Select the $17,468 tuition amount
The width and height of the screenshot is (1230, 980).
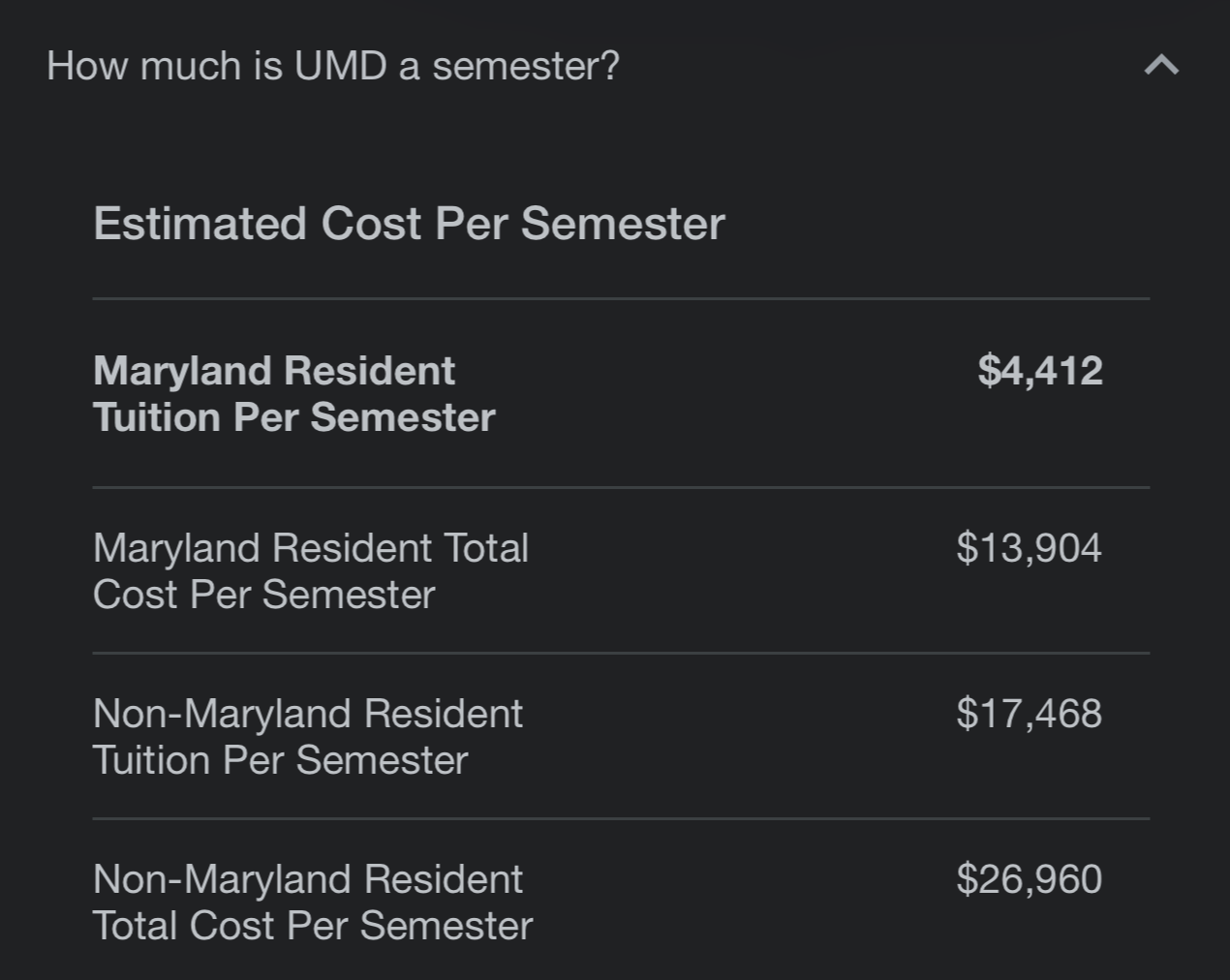[x=1029, y=714]
